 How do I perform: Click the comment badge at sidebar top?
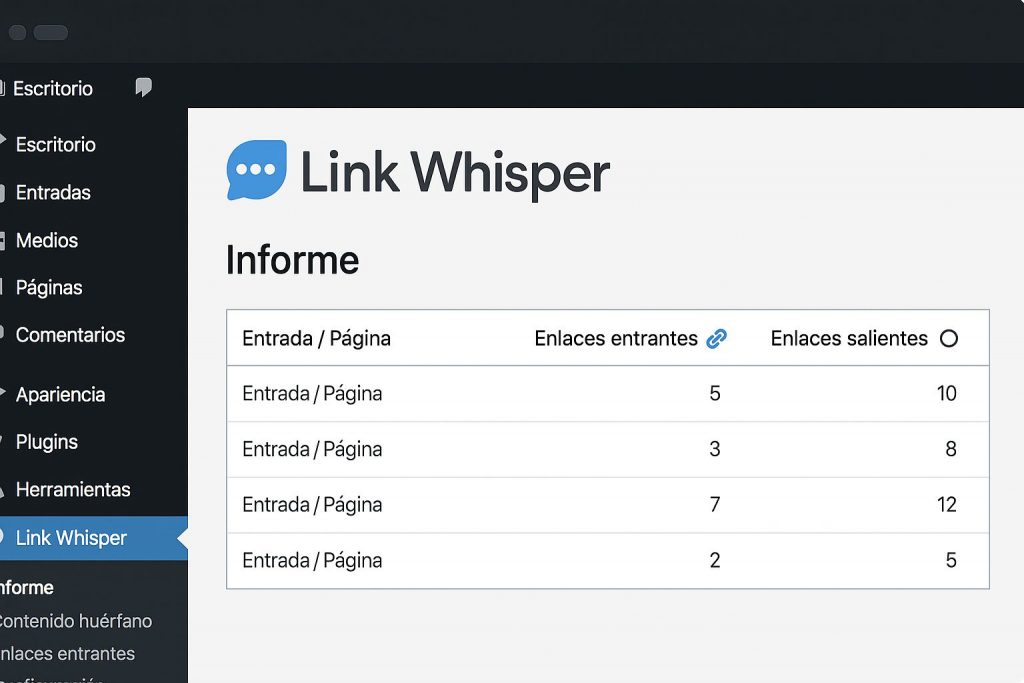(x=143, y=88)
